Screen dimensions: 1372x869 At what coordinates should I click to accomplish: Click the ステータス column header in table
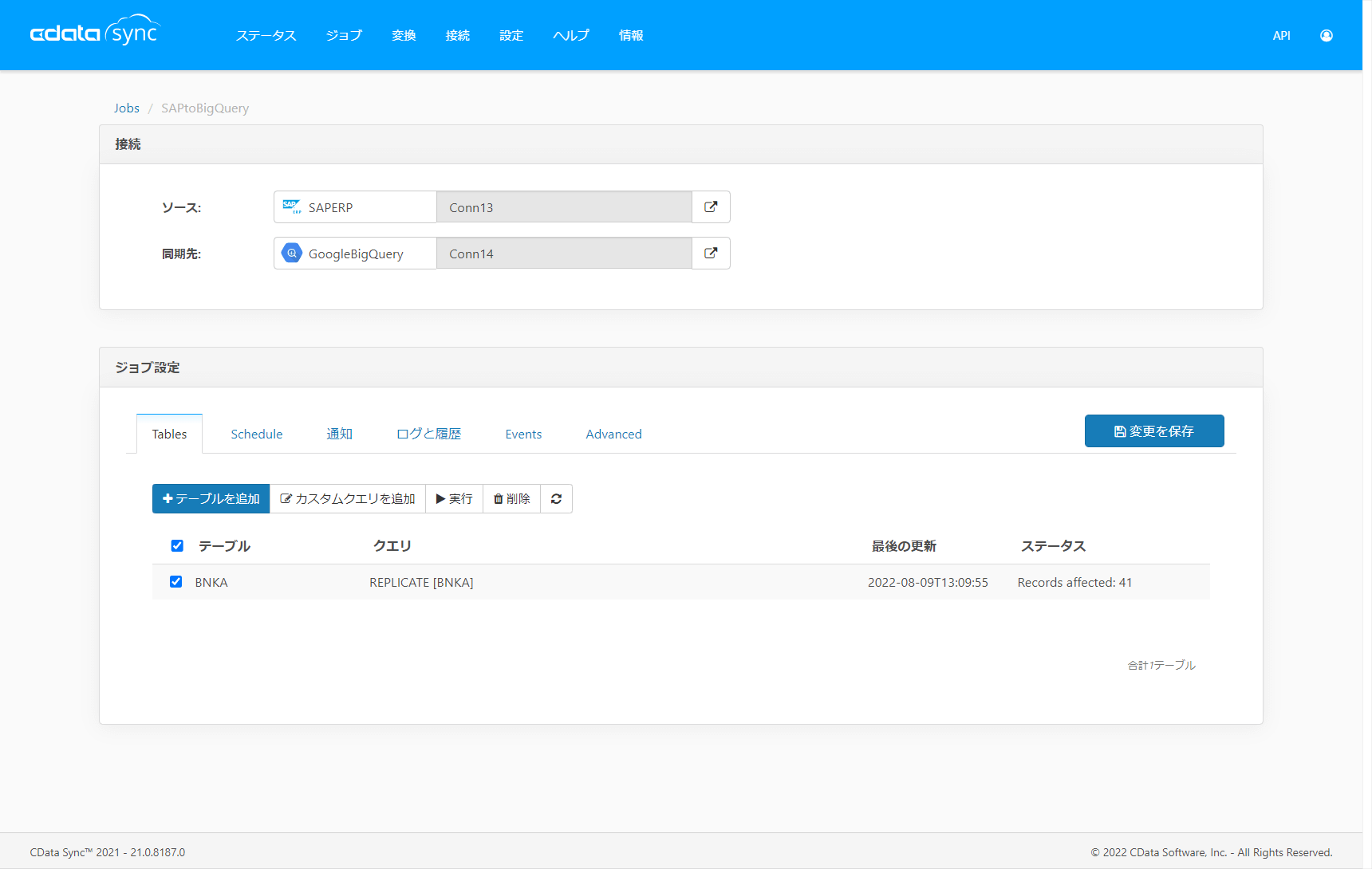(1054, 546)
